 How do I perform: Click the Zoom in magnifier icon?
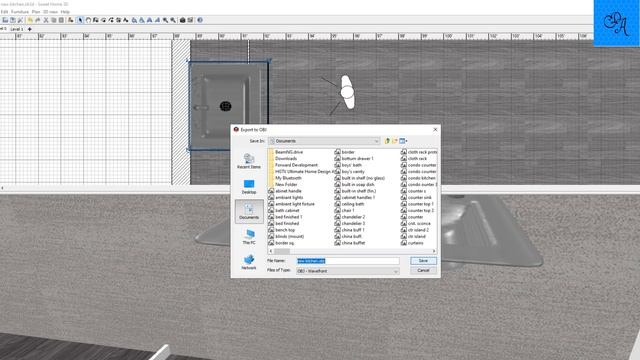coord(165,20)
